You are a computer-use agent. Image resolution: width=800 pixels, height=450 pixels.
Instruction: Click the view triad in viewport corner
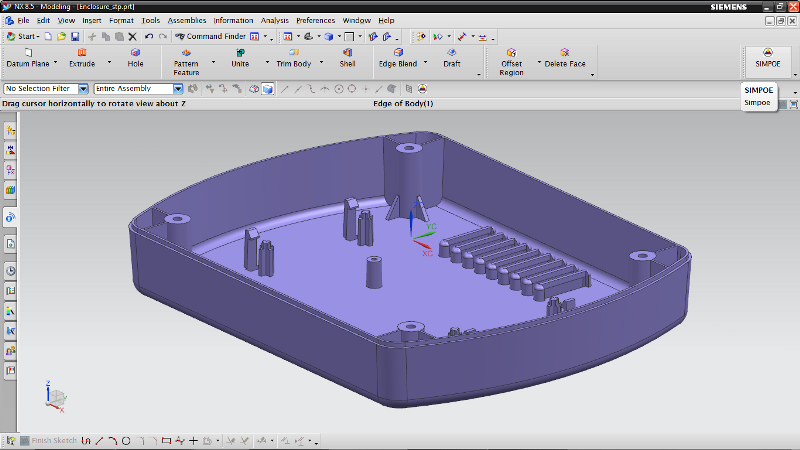click(55, 397)
